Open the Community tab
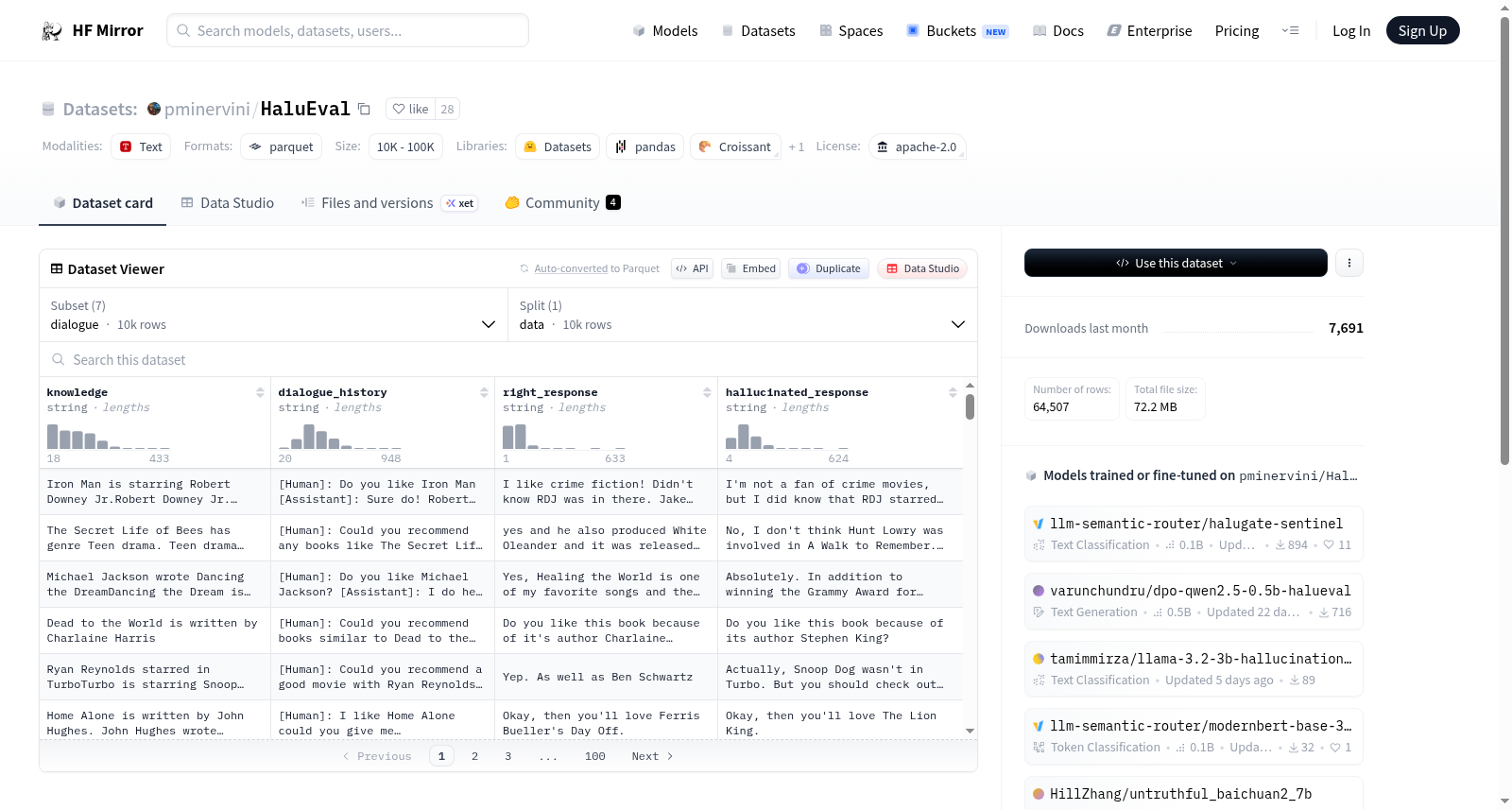The width and height of the screenshot is (1512, 810). pyautogui.click(x=563, y=203)
